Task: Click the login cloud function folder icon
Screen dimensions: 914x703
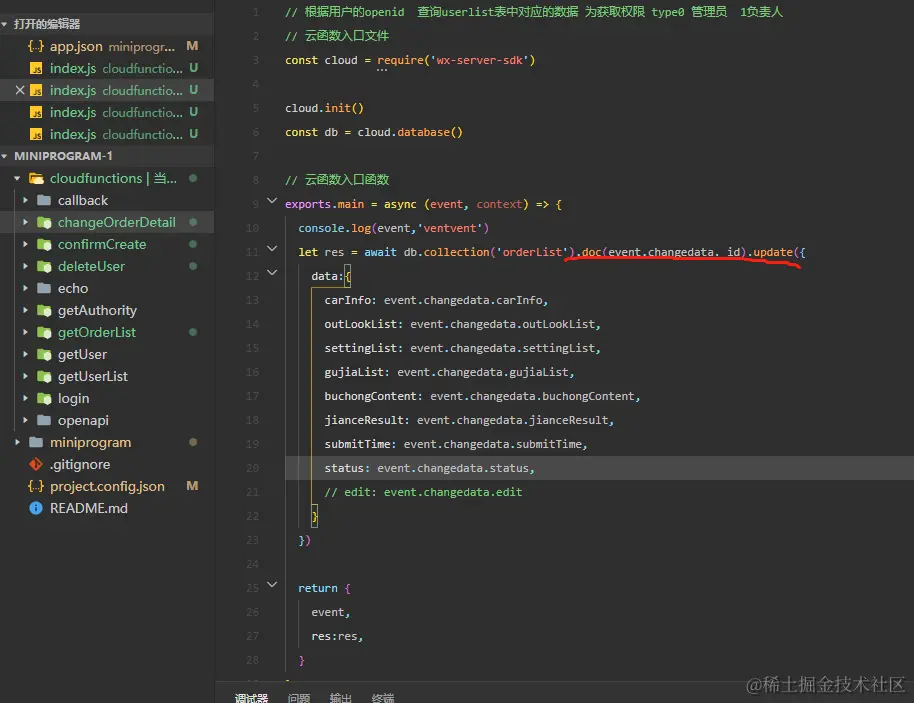Action: [44, 398]
